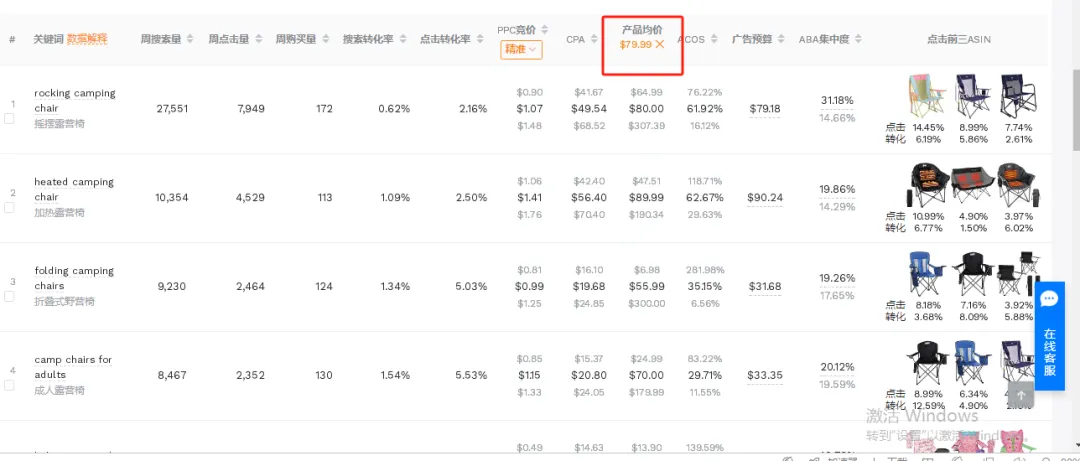Check the heated camping chair row checkbox
Viewport: 1080px width, 461px height.
(x=9, y=207)
